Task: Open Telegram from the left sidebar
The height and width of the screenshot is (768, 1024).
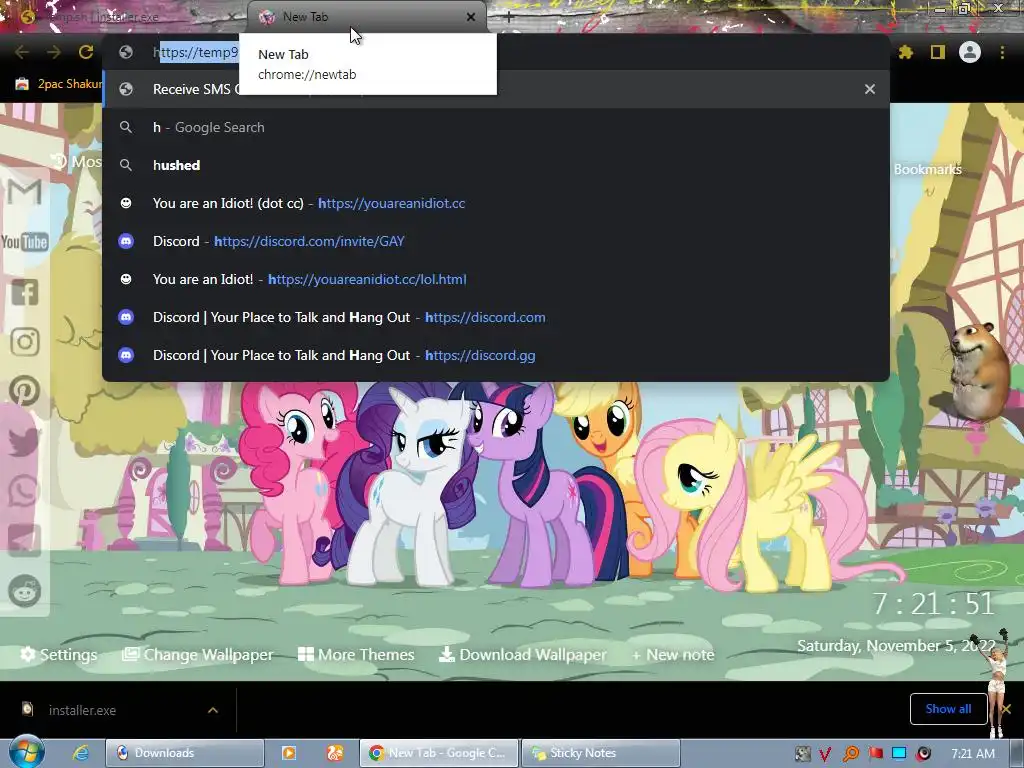Action: pos(25,541)
